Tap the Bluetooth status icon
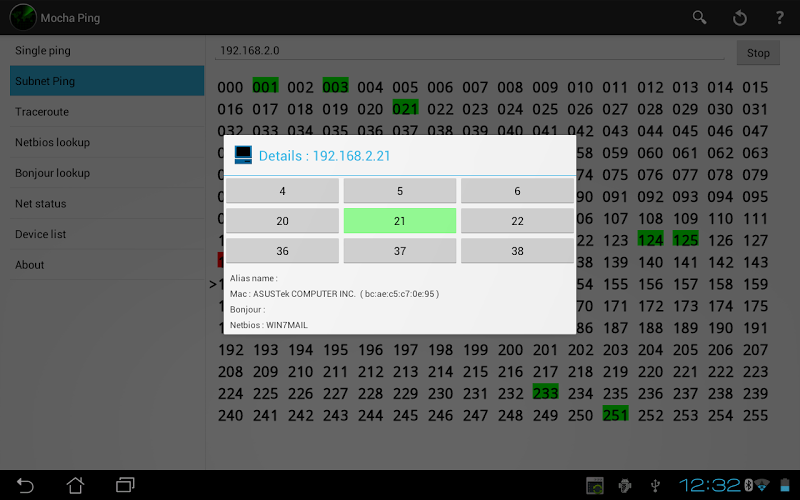Viewport: 800px width, 500px height. tap(748, 485)
